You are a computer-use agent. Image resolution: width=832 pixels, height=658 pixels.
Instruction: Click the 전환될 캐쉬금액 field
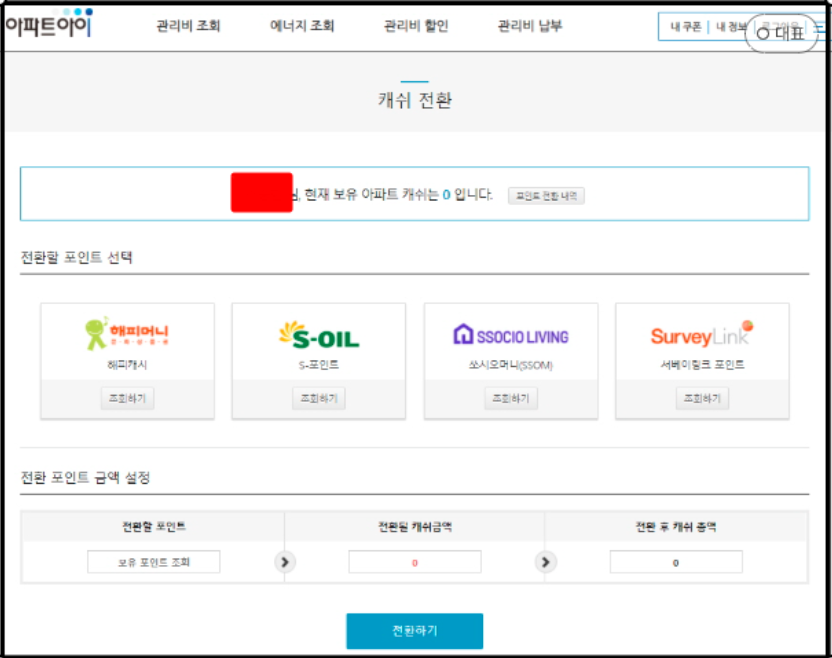[415, 562]
